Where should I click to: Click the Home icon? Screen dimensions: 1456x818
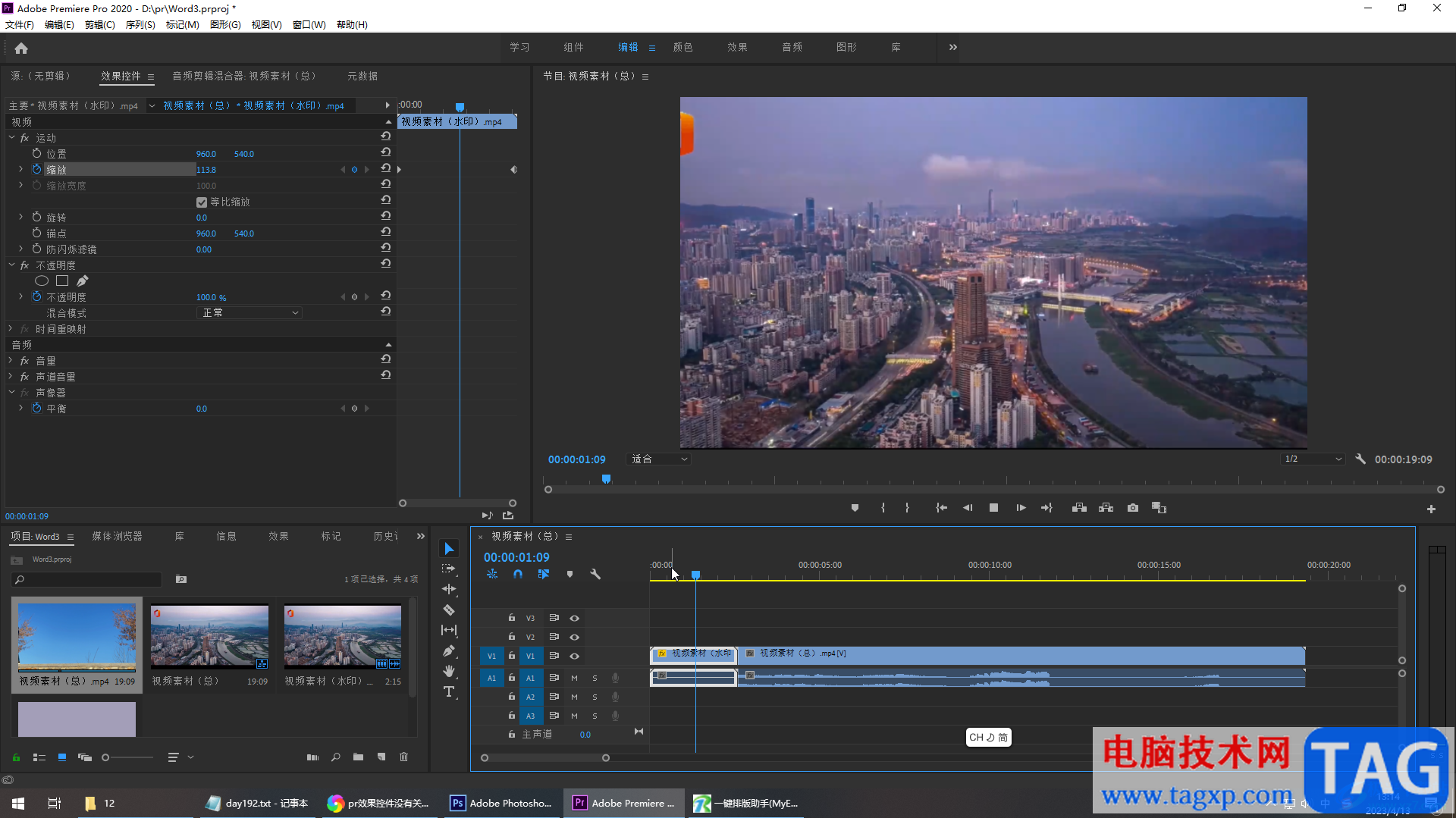click(21, 49)
